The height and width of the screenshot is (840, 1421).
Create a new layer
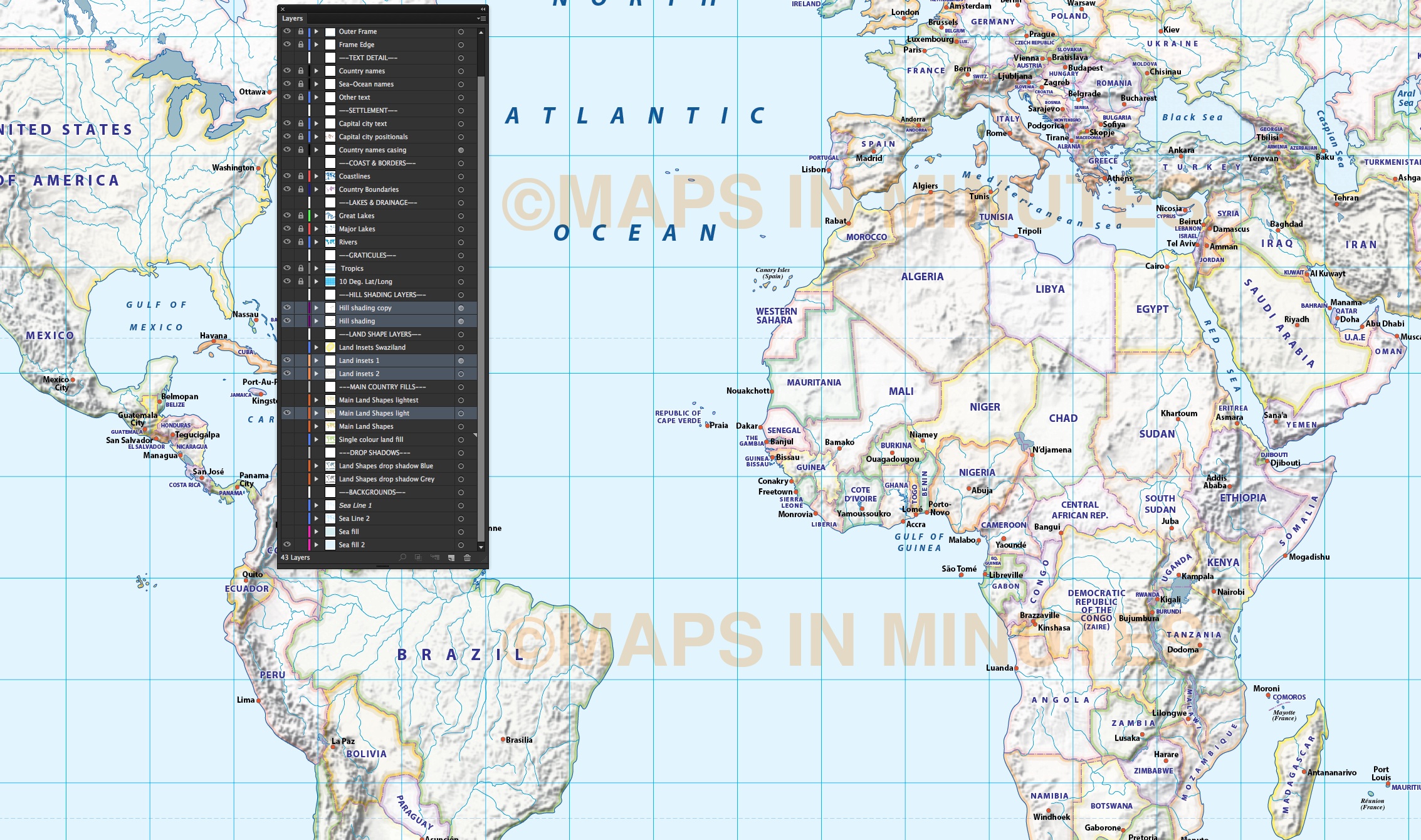point(451,557)
